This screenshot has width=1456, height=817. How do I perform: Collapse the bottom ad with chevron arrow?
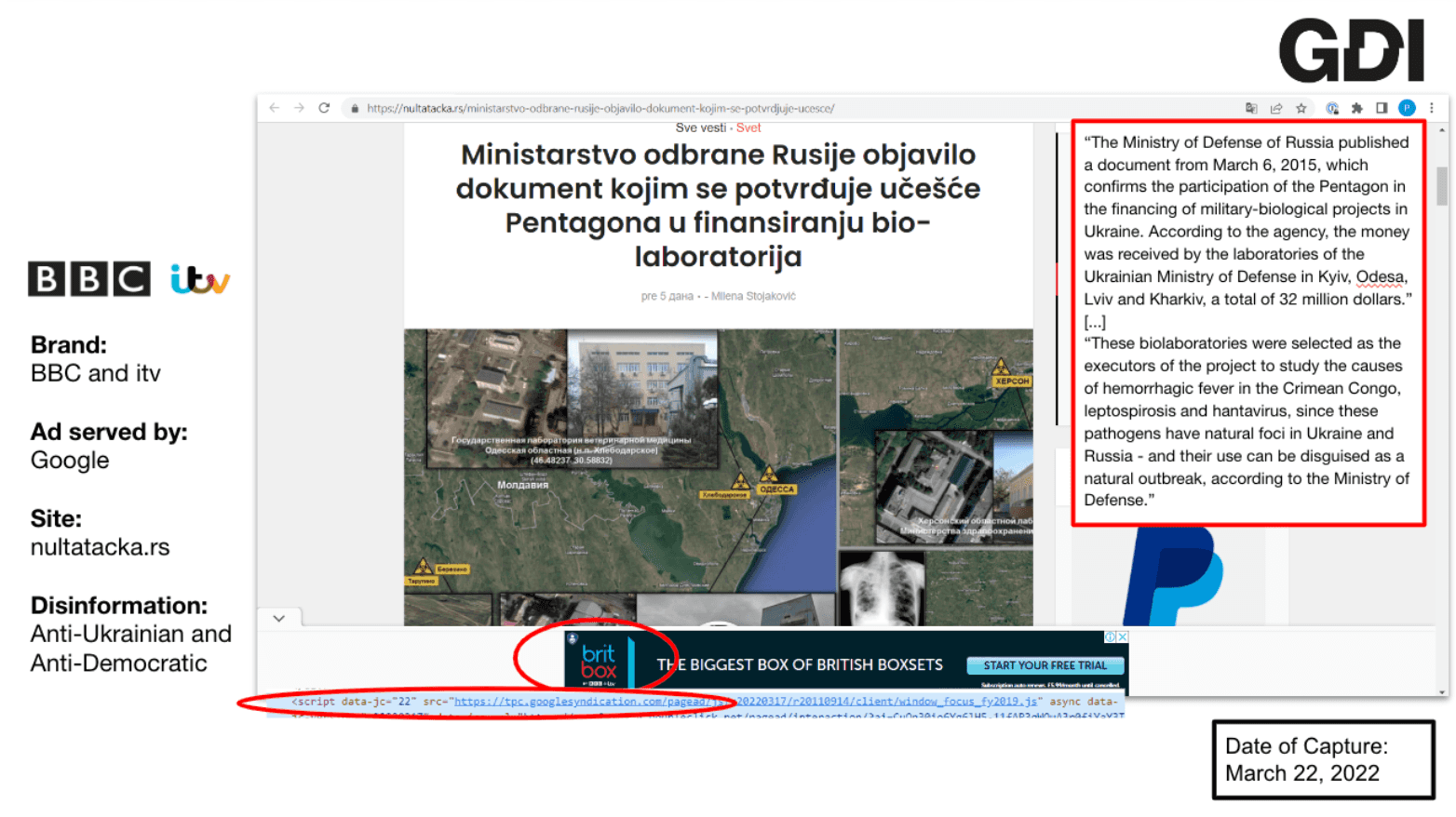(278, 618)
